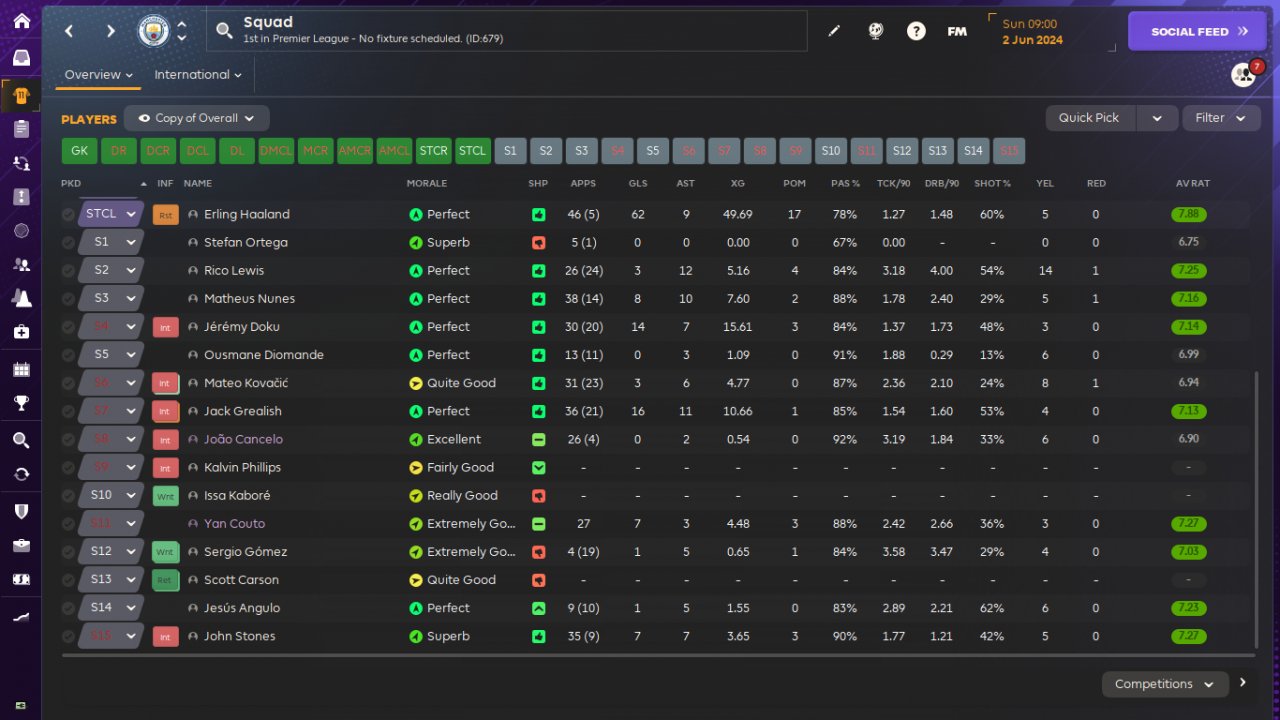Click the date Sun 09:00 2 Jun 2024
Image resolution: width=1280 pixels, height=720 pixels.
(1033, 32)
